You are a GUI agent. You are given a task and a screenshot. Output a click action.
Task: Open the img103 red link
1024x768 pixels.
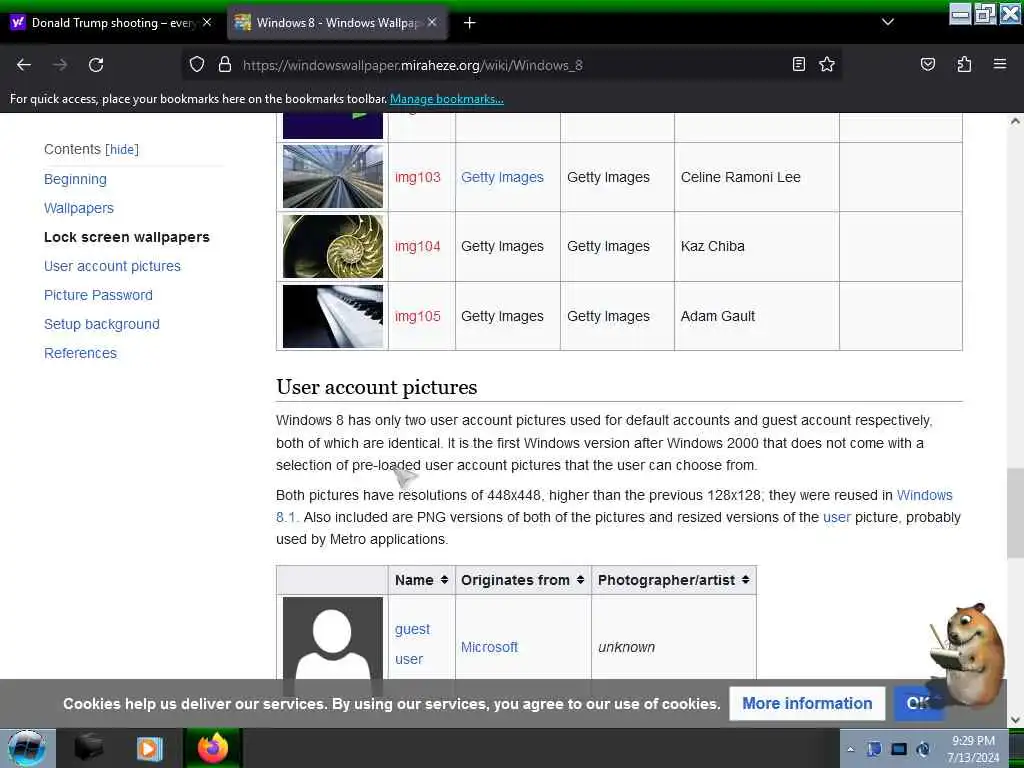point(417,178)
